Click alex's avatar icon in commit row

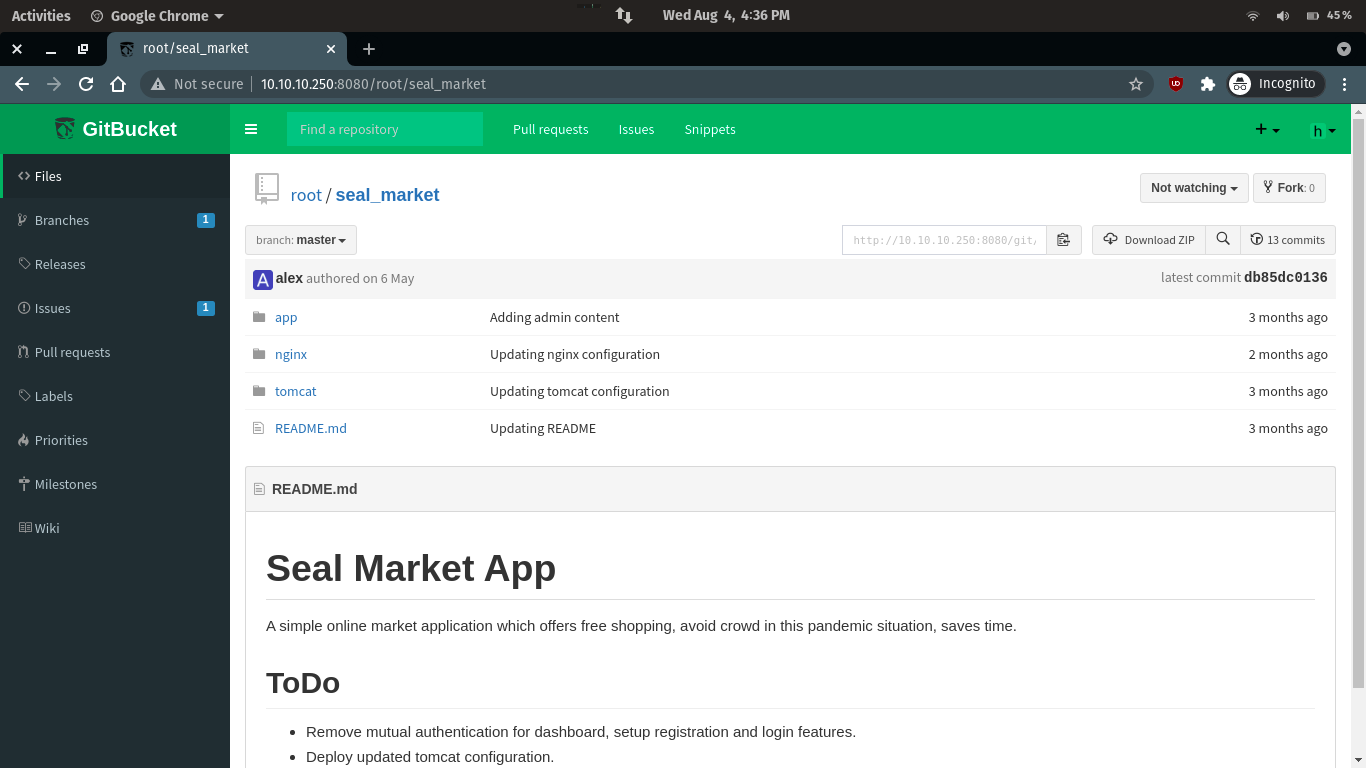click(263, 279)
